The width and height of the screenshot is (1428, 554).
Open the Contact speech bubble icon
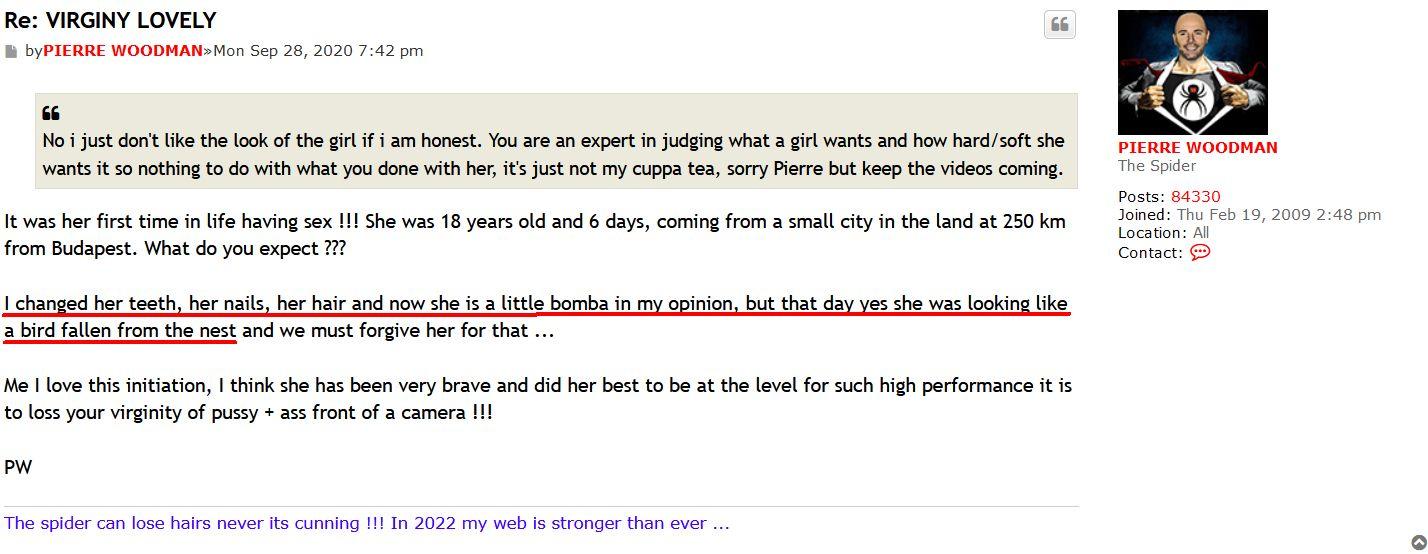(1200, 253)
